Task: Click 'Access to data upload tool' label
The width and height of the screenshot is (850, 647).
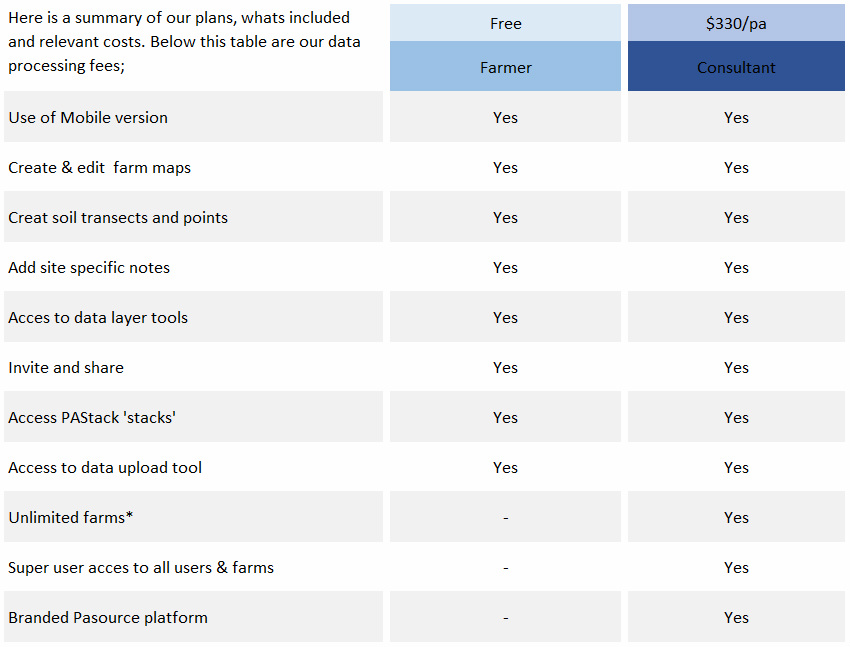Action: pos(105,467)
